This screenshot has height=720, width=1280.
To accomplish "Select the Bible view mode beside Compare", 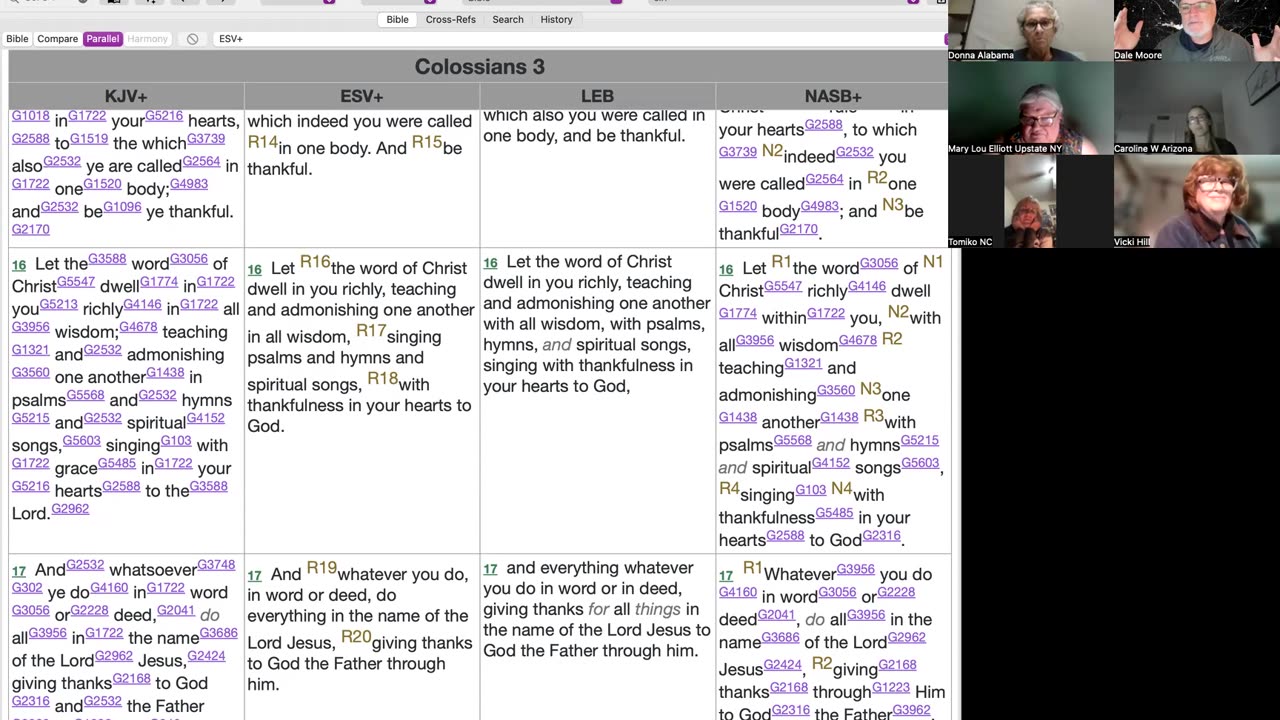I will [17, 39].
